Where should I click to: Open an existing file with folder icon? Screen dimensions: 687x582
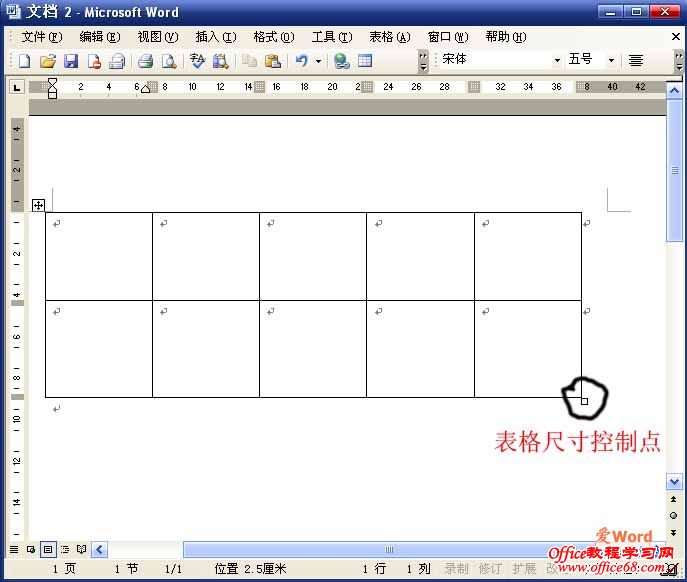[48, 61]
